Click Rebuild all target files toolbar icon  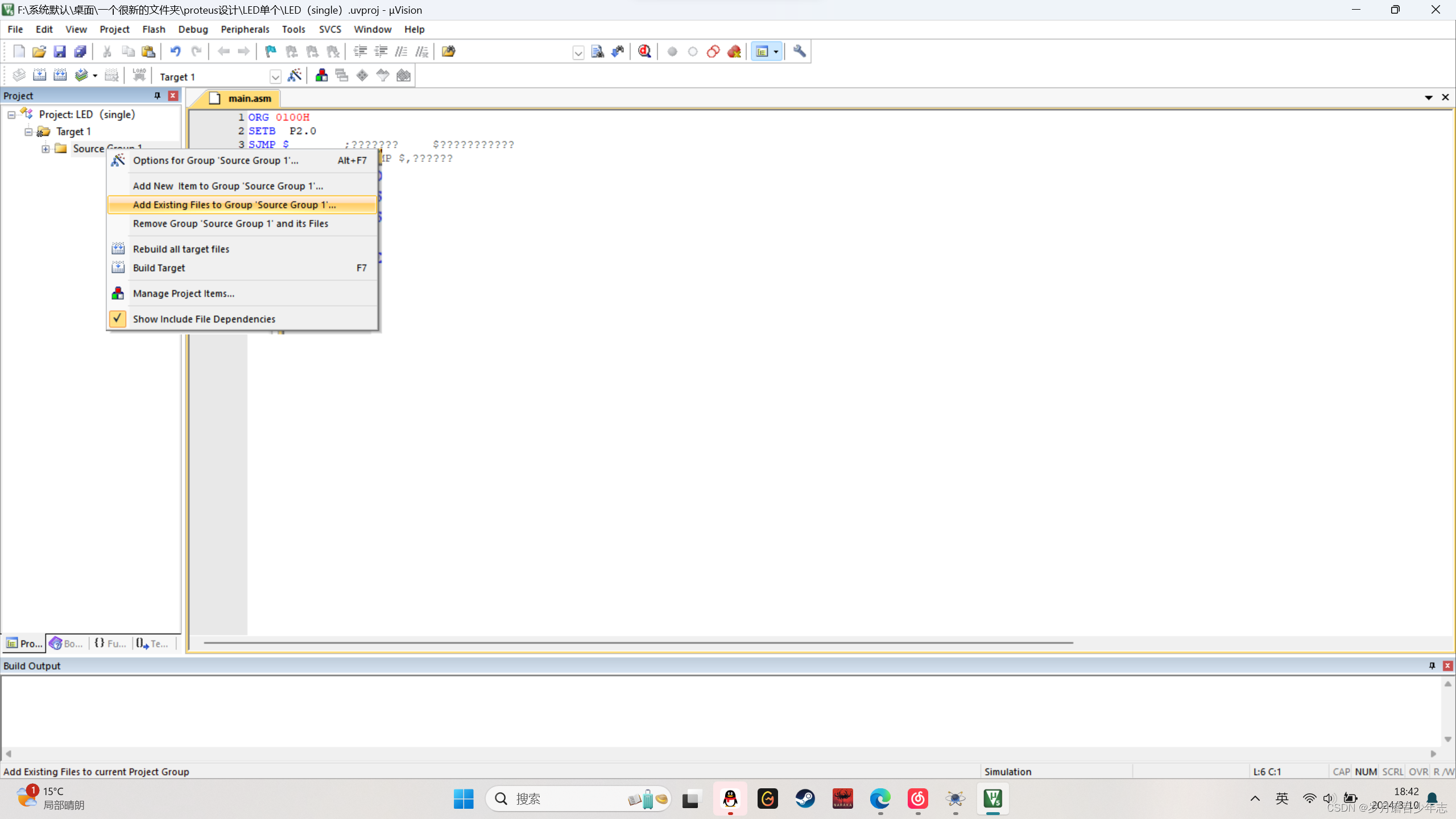[x=60, y=76]
